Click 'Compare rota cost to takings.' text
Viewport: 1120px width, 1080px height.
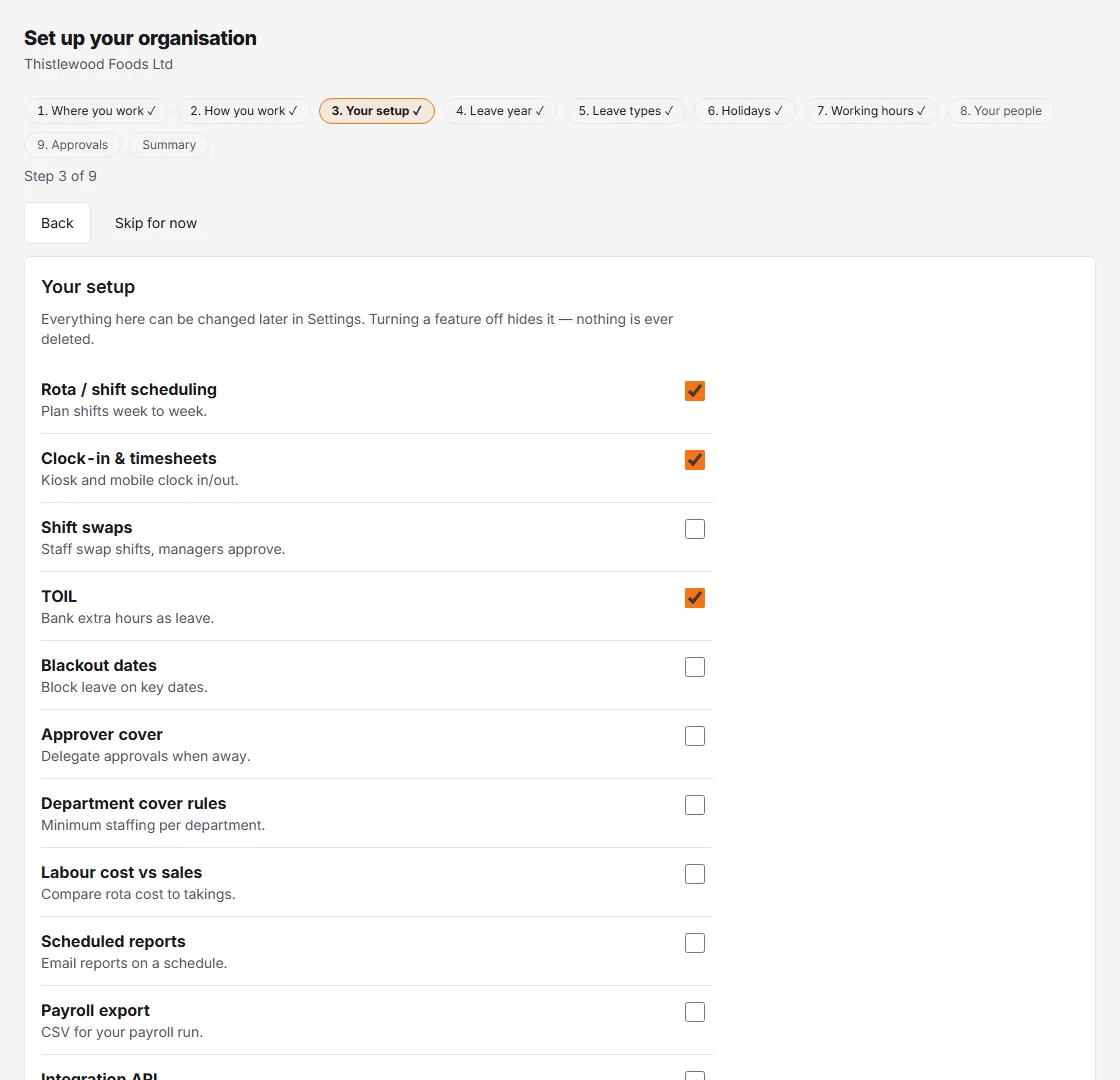point(139,894)
